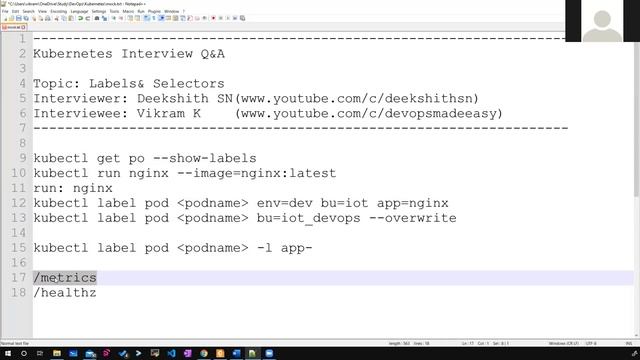Click the UTF-8 encoding status entry
Viewport: 640px width, 360px height.
[x=591, y=344]
